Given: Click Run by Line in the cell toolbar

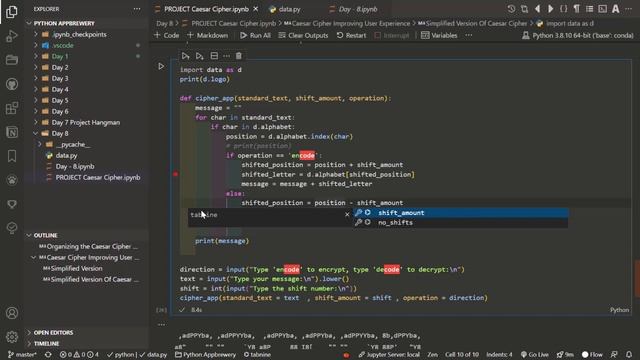Looking at the screenshot, I should (x=200, y=56).
